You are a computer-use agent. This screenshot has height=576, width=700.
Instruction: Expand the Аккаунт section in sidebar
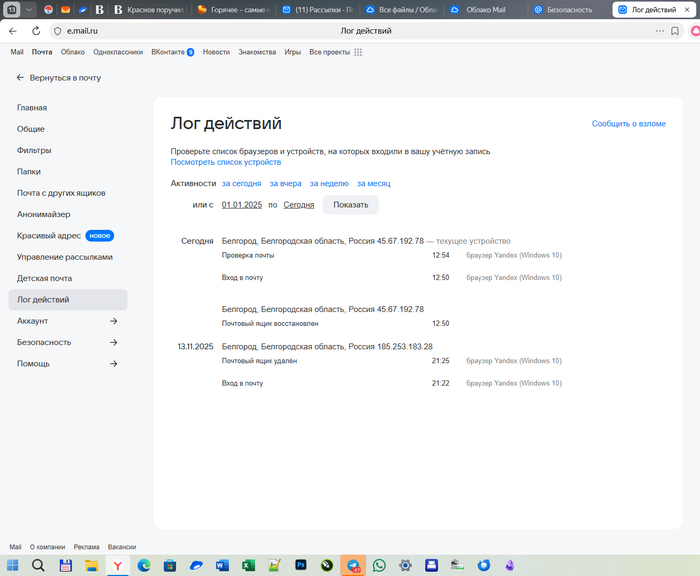coord(113,321)
